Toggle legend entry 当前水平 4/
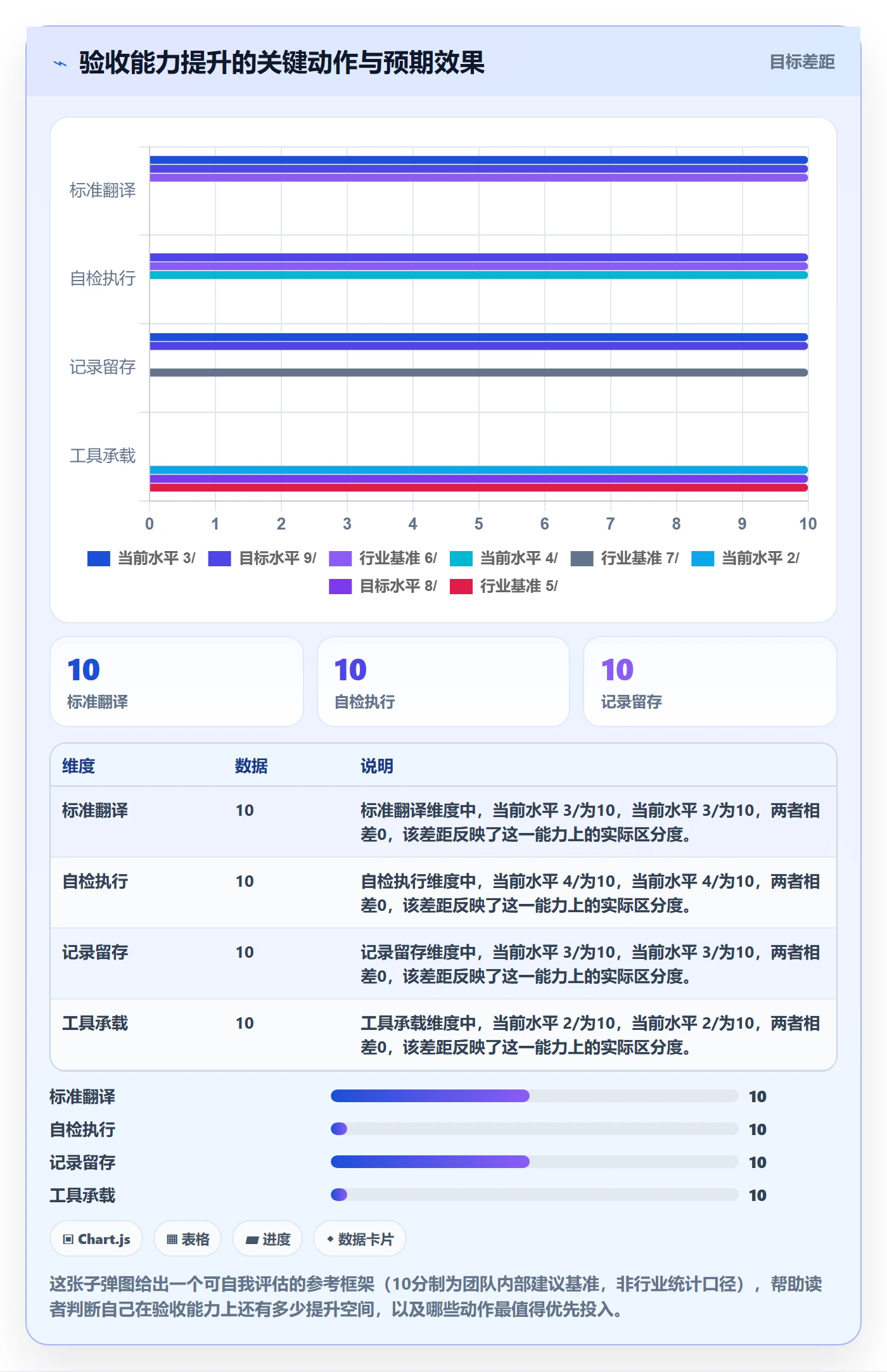Screen dimensions: 887x1372 point(504,558)
